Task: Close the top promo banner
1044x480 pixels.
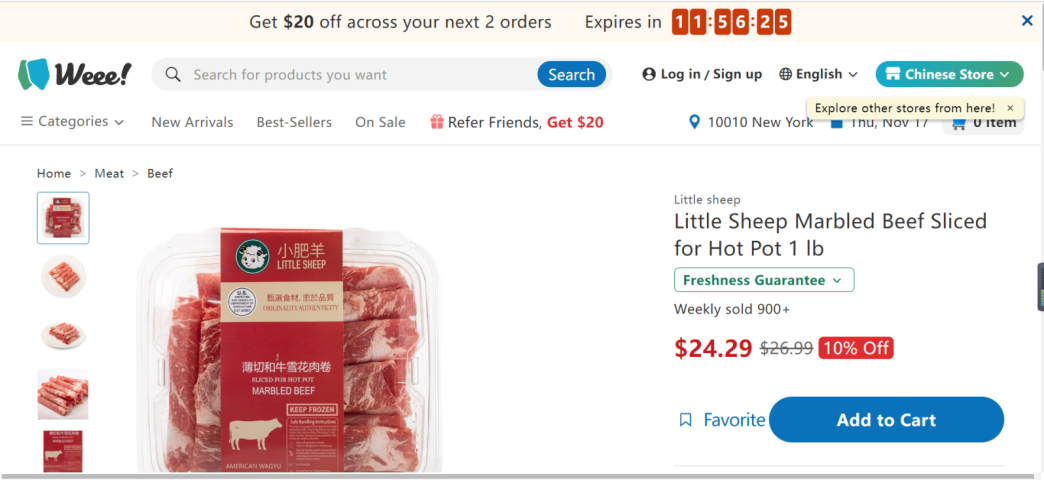Action: tap(1027, 20)
